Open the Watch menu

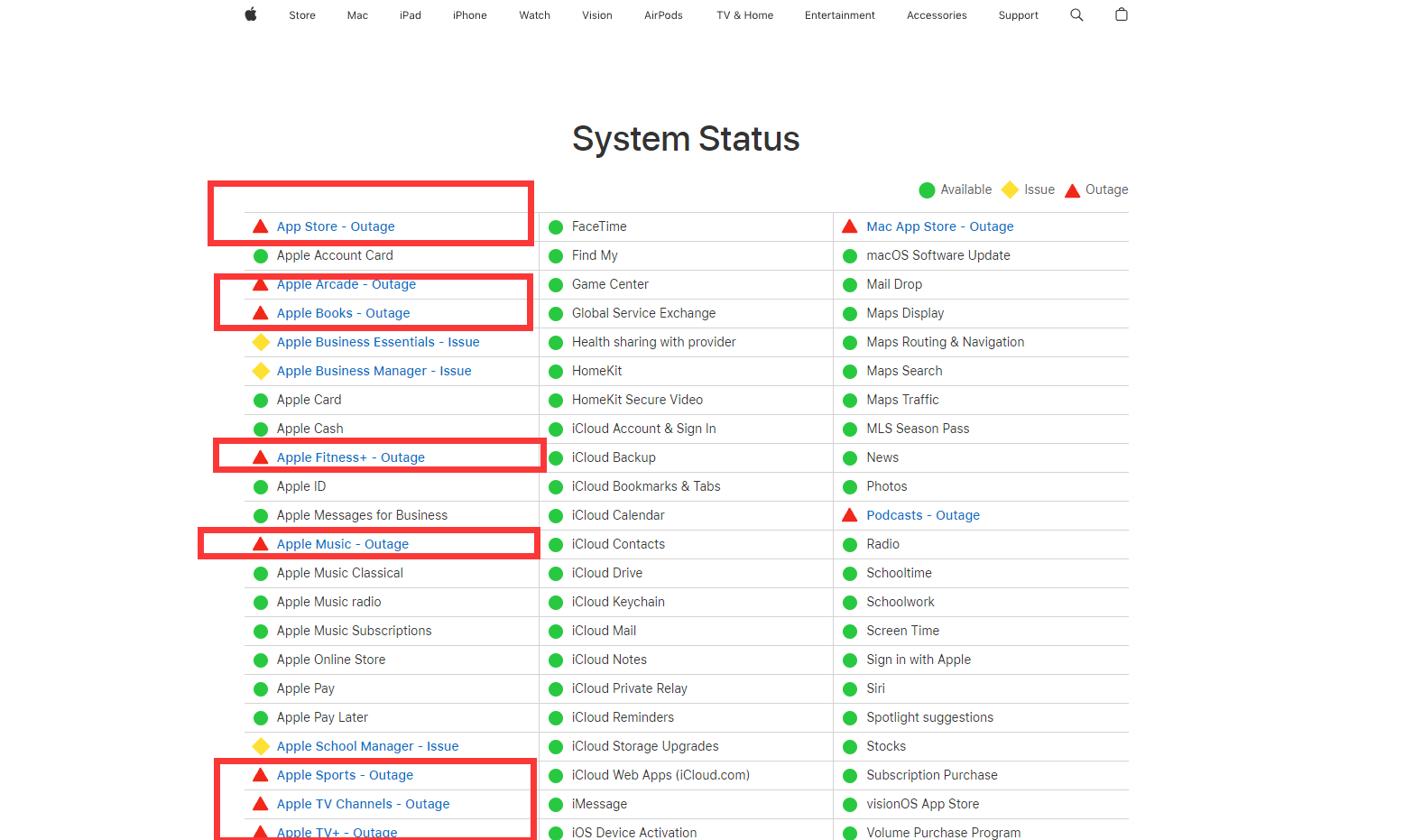(x=535, y=15)
